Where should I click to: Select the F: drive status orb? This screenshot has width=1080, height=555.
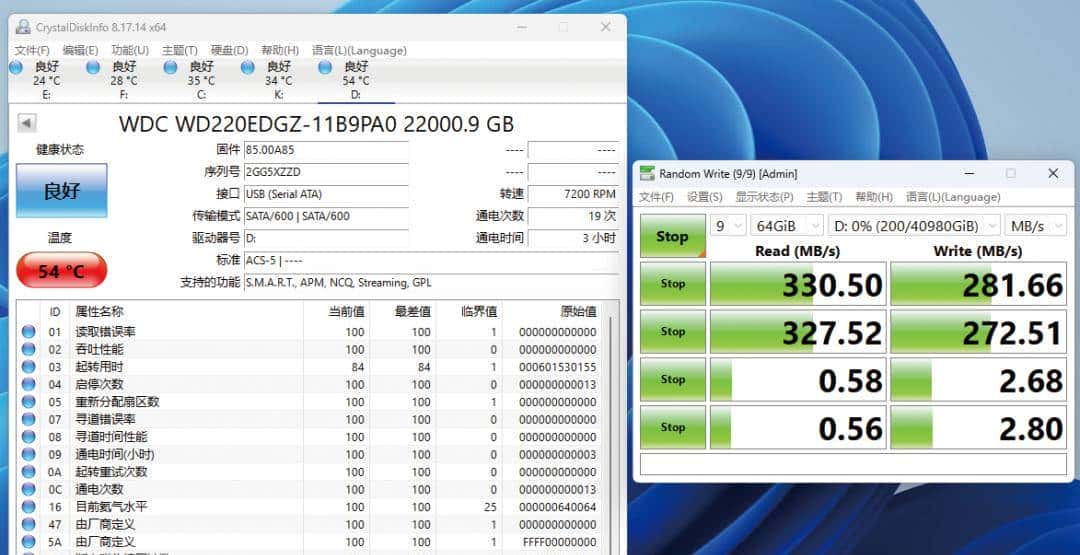(93, 67)
